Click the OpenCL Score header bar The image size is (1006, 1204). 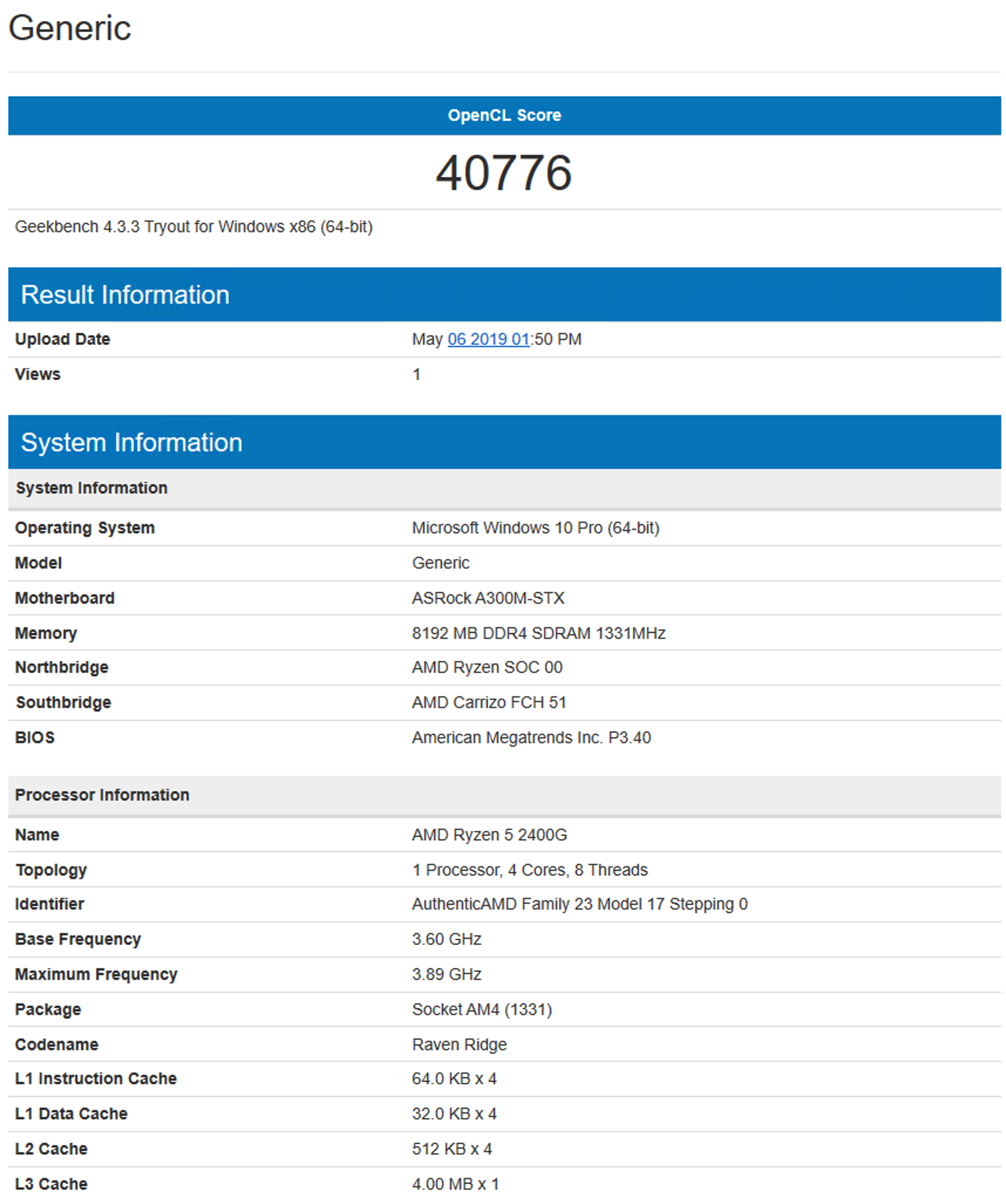tap(504, 115)
